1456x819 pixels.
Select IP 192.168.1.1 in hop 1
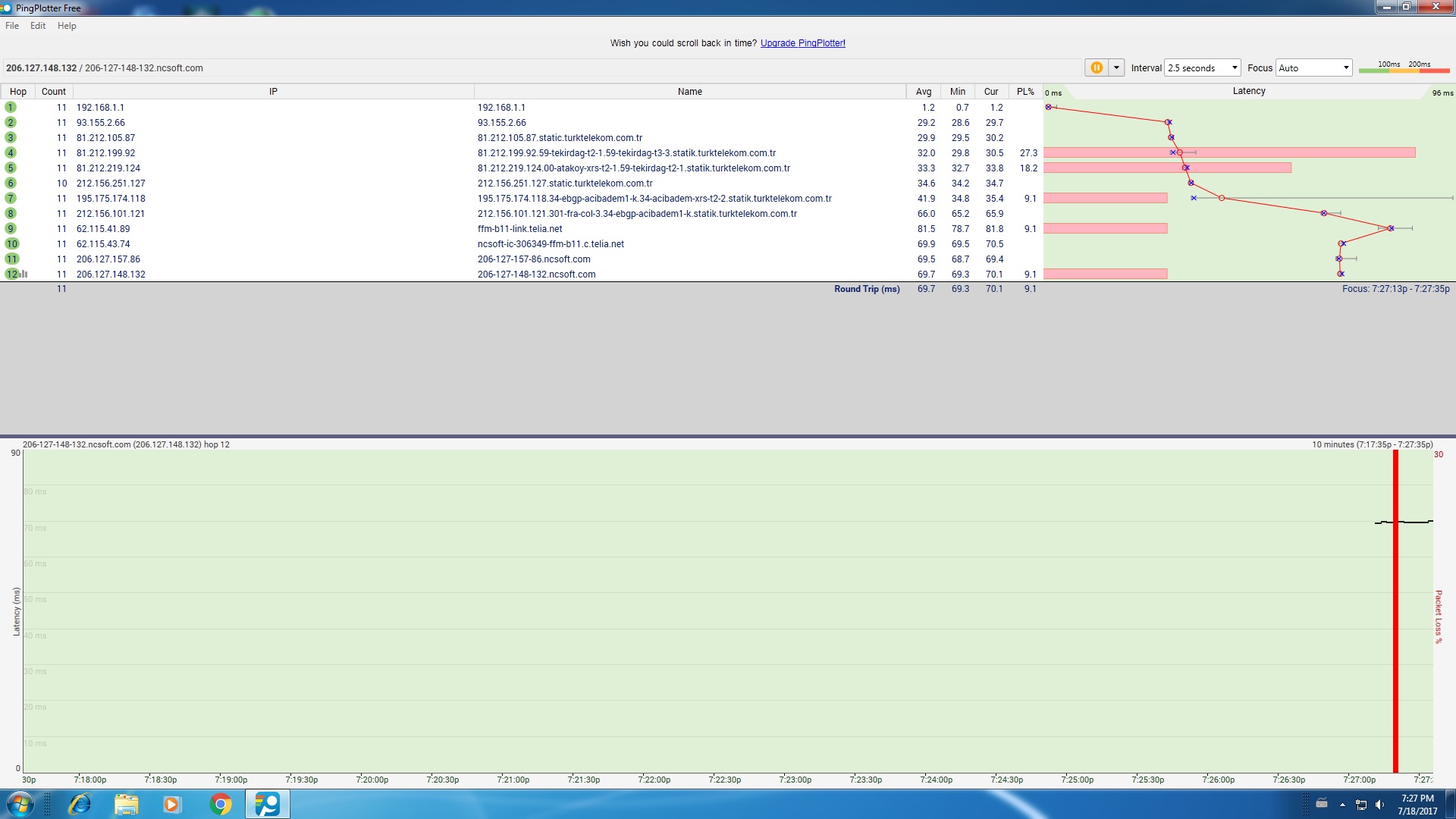pyautogui.click(x=100, y=108)
